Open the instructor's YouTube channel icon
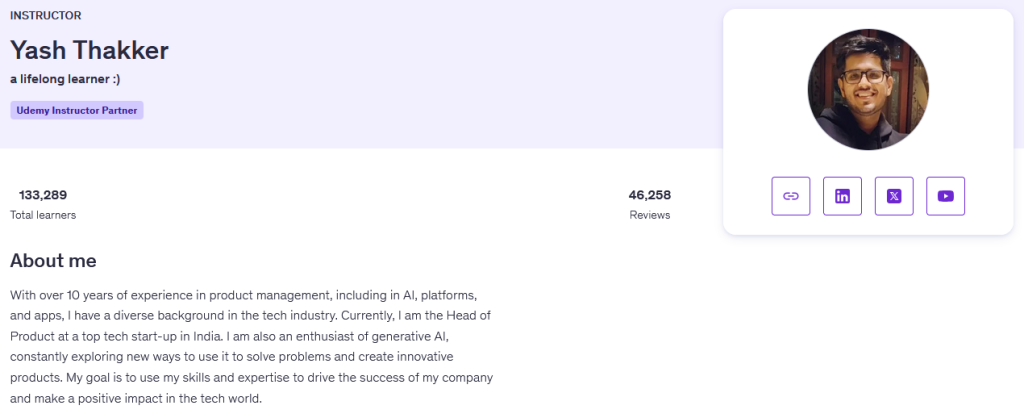Image resolution: width=1024 pixels, height=418 pixels. [945, 196]
